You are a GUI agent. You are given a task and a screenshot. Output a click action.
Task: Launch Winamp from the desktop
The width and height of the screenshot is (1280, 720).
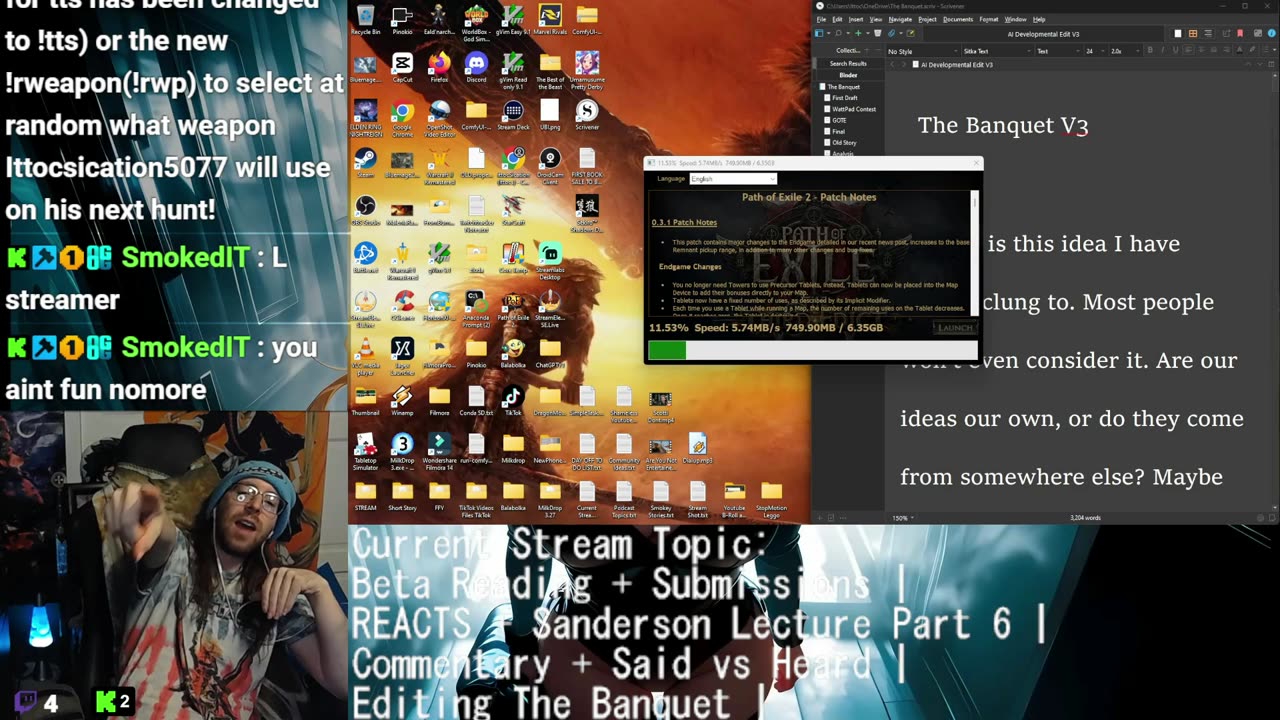402,402
